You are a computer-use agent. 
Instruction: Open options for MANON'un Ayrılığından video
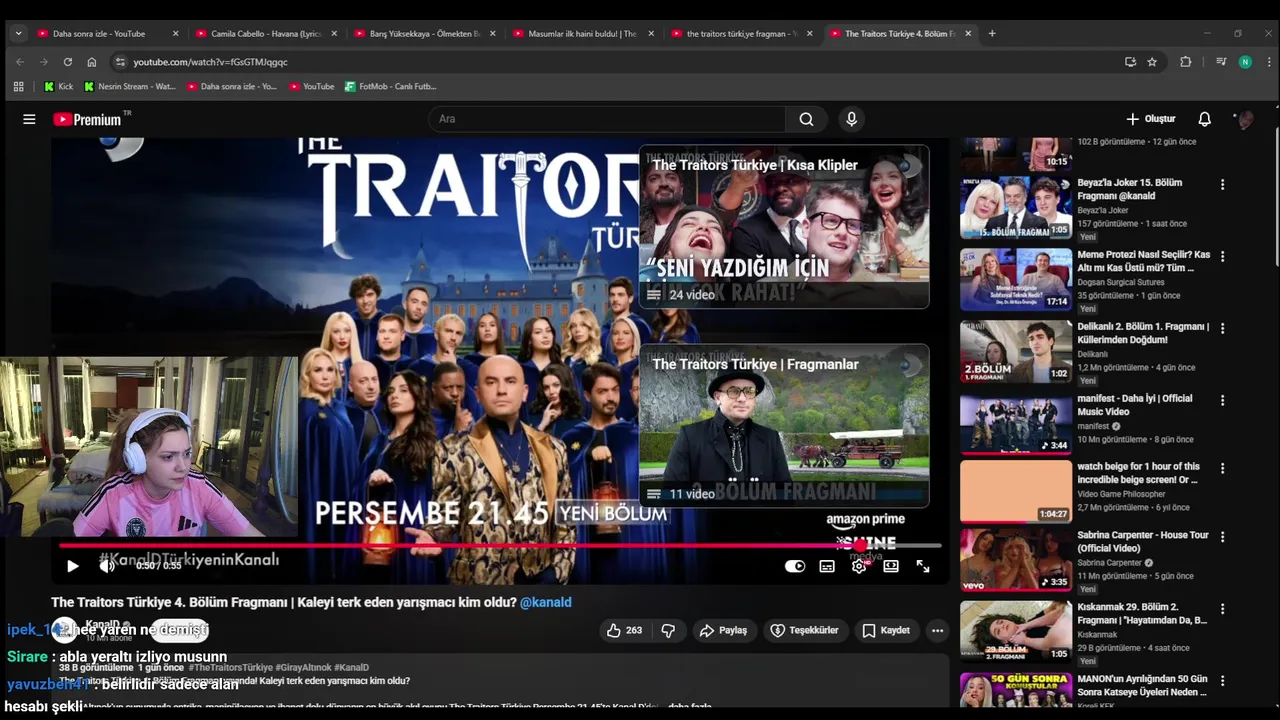pos(1222,681)
